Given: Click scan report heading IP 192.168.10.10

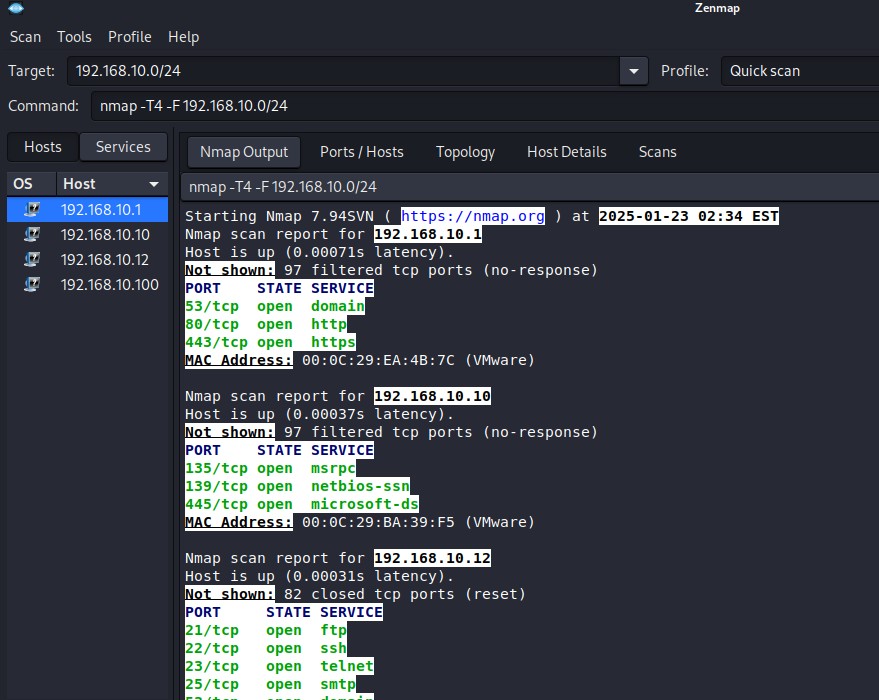Looking at the screenshot, I should point(432,396).
